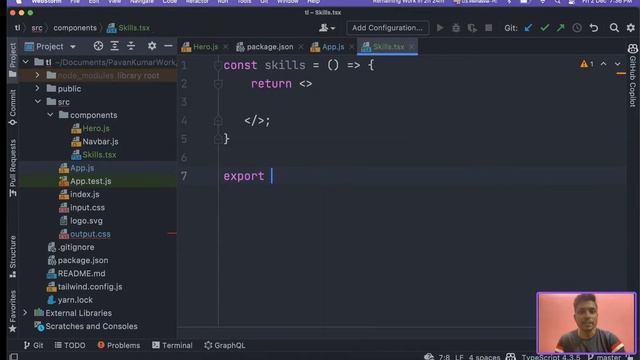The width and height of the screenshot is (640, 360).
Task: Toggle the Structure side panel
Action: coord(13,257)
